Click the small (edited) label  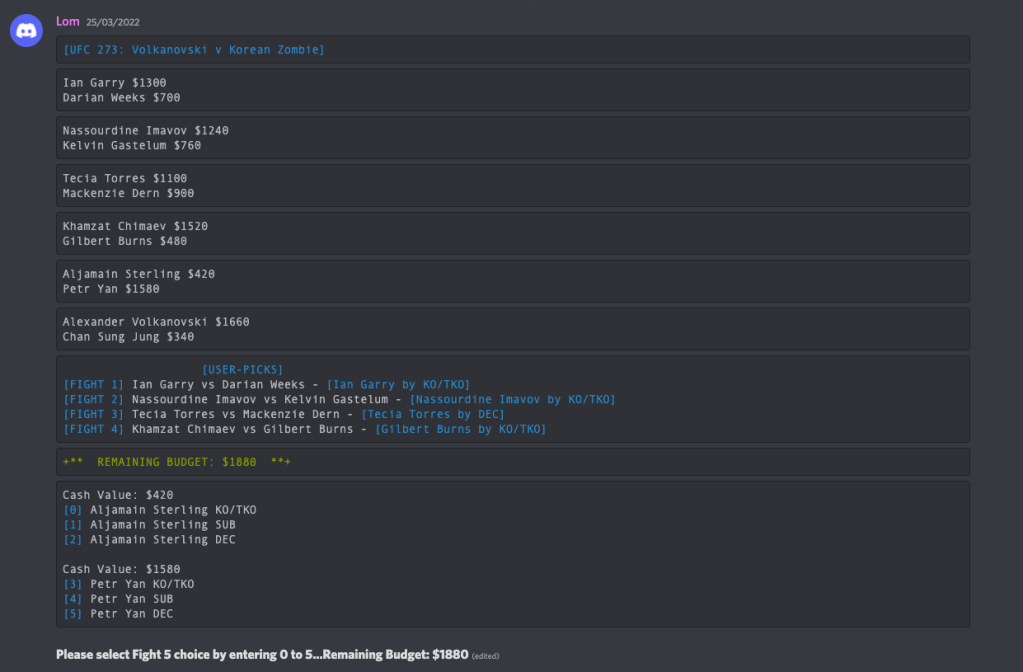pyautogui.click(x=485, y=656)
